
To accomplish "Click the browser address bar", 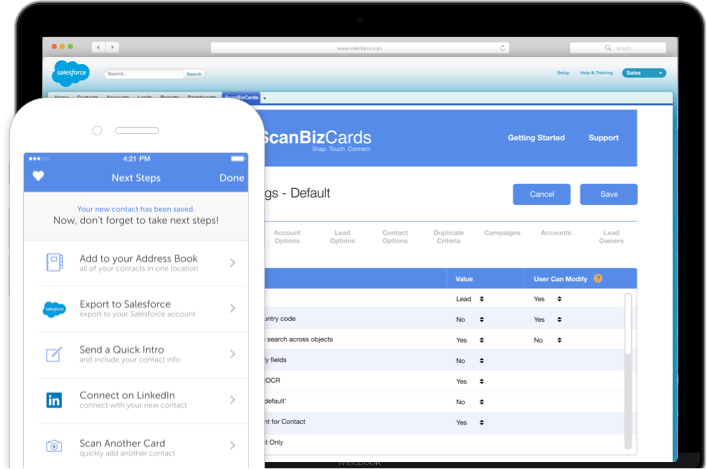I will [360, 48].
